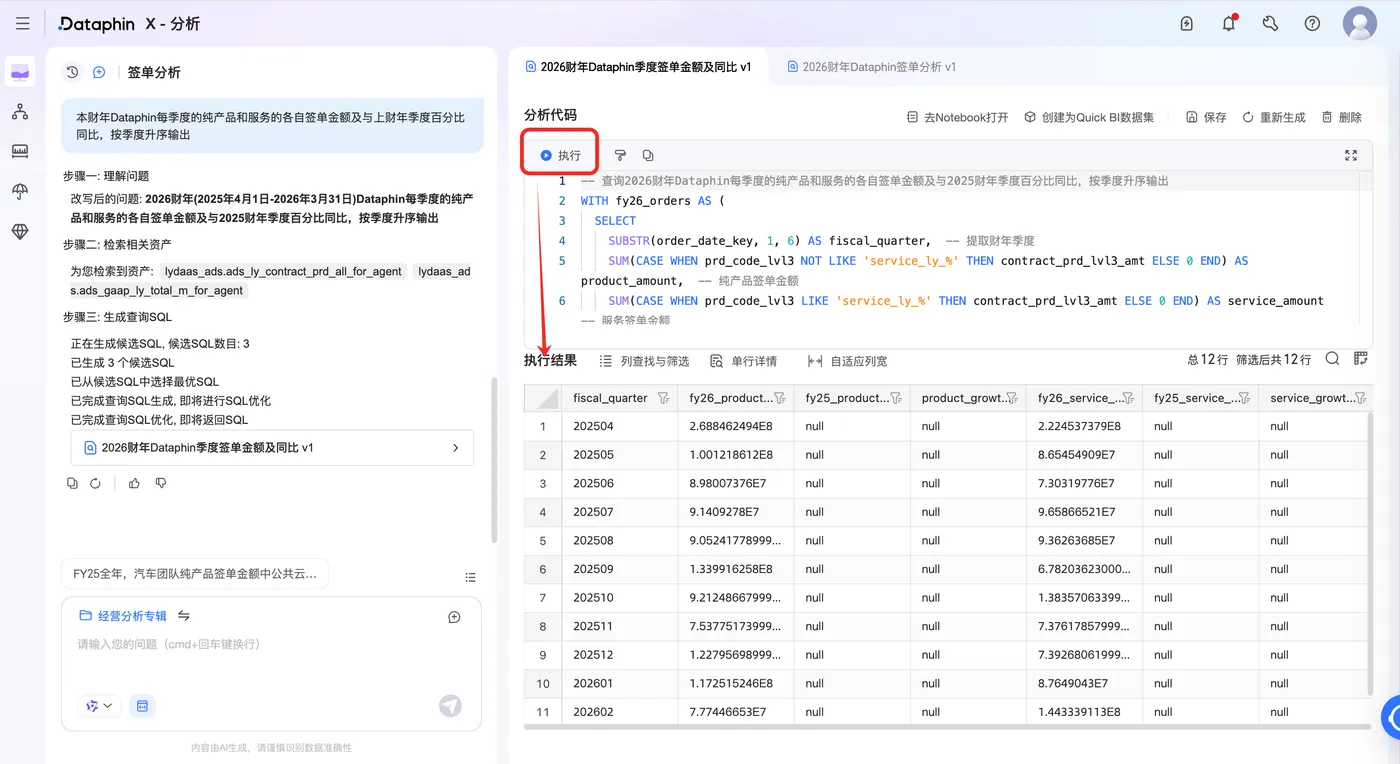Select the table's top-left select-all corner cell
The height and width of the screenshot is (764, 1400).
point(543,398)
